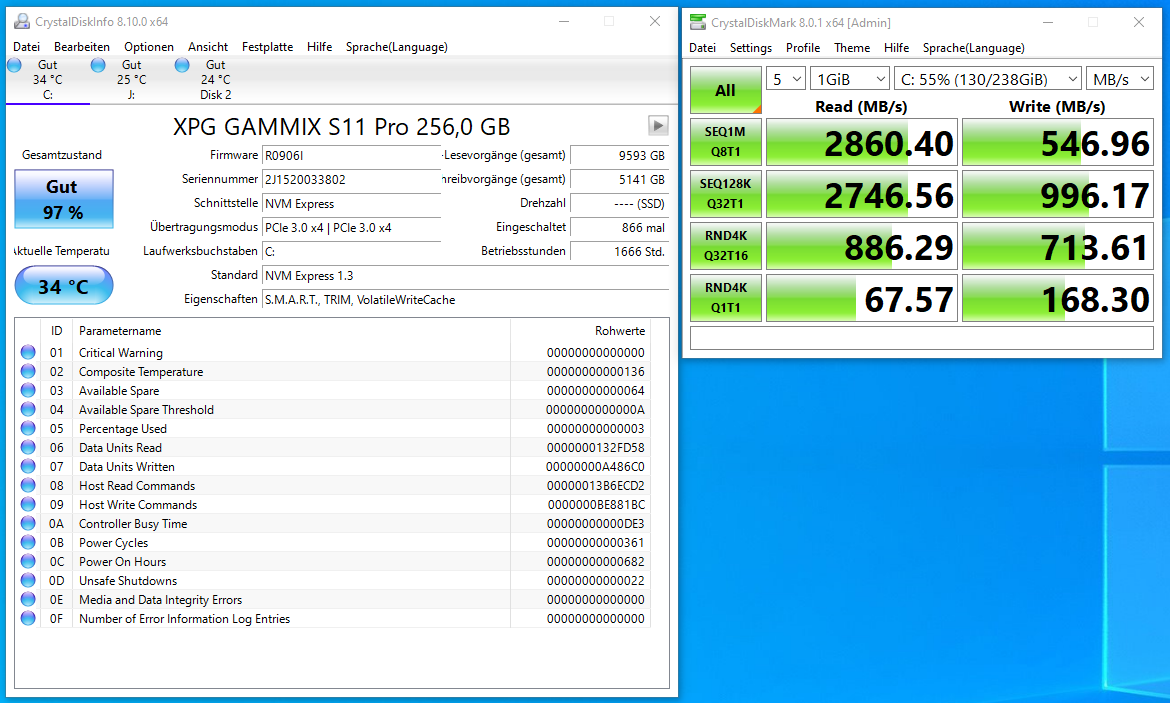Screen dimensions: 1170x703
Task: Click the Firmware field R0906I
Action: click(351, 155)
